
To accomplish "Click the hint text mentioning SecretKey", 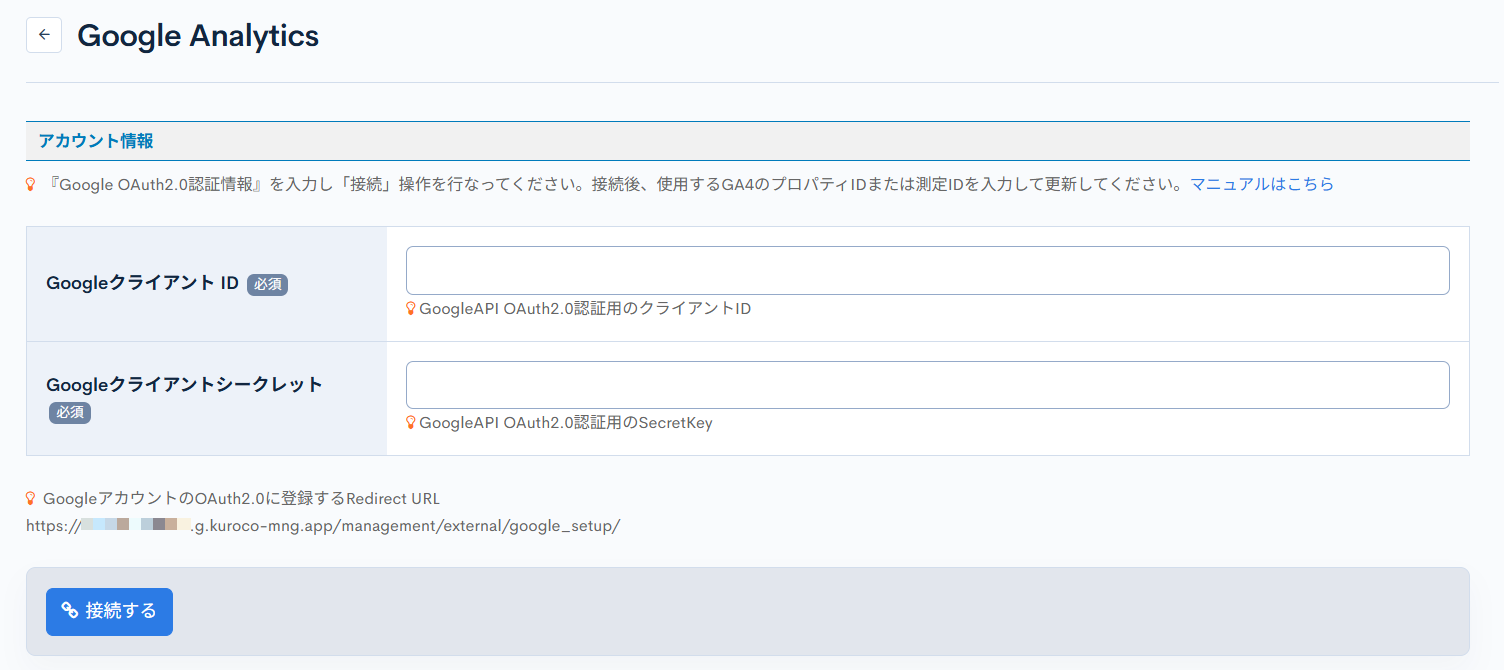I will pos(566,423).
